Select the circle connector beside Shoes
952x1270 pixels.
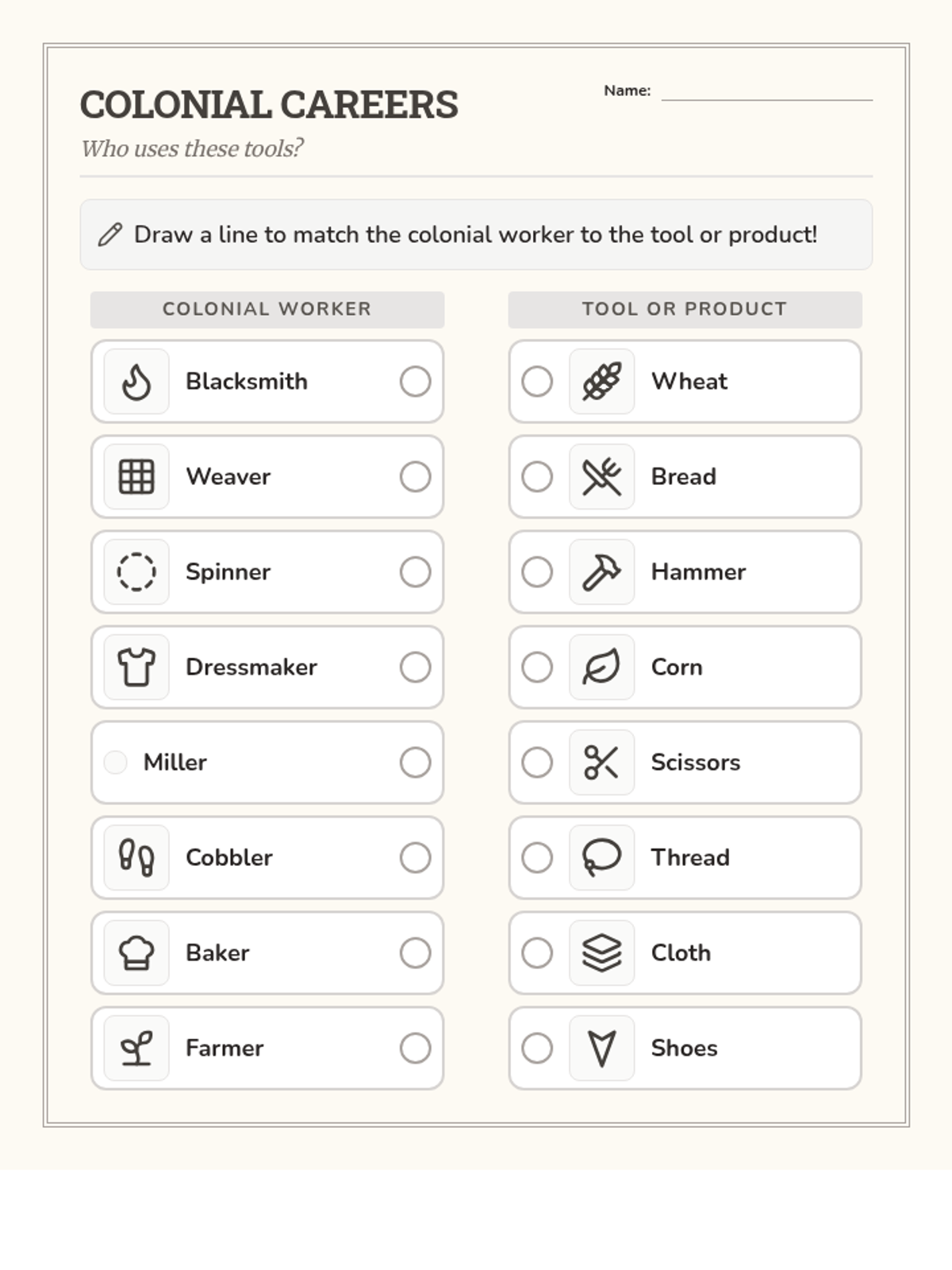537,1049
